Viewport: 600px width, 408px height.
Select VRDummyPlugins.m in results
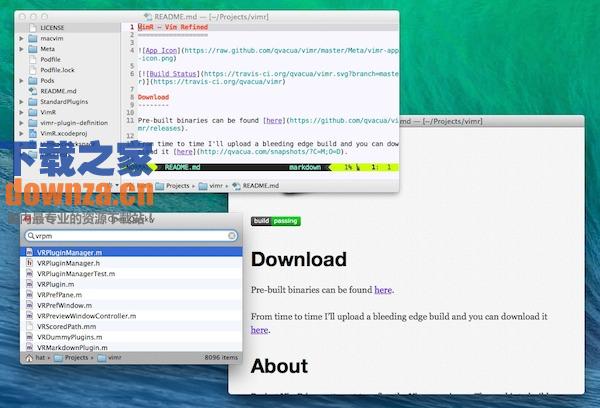pos(131,337)
